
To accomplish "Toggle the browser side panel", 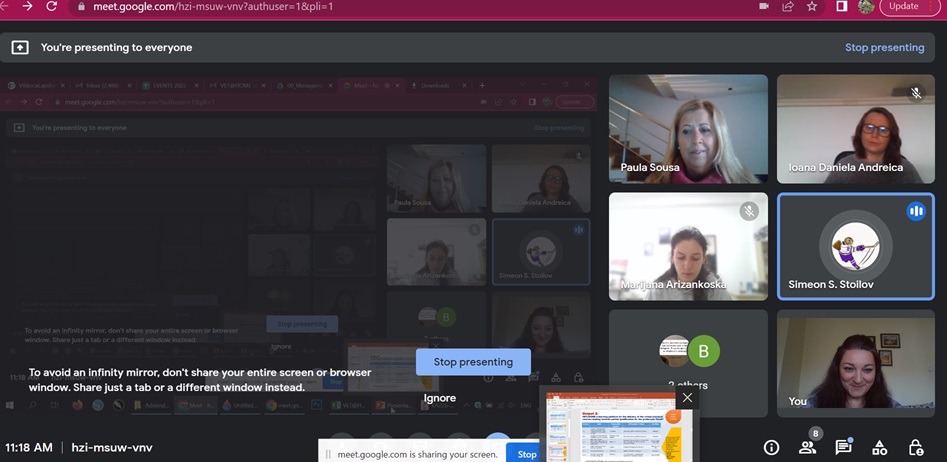I will click(x=841, y=6).
